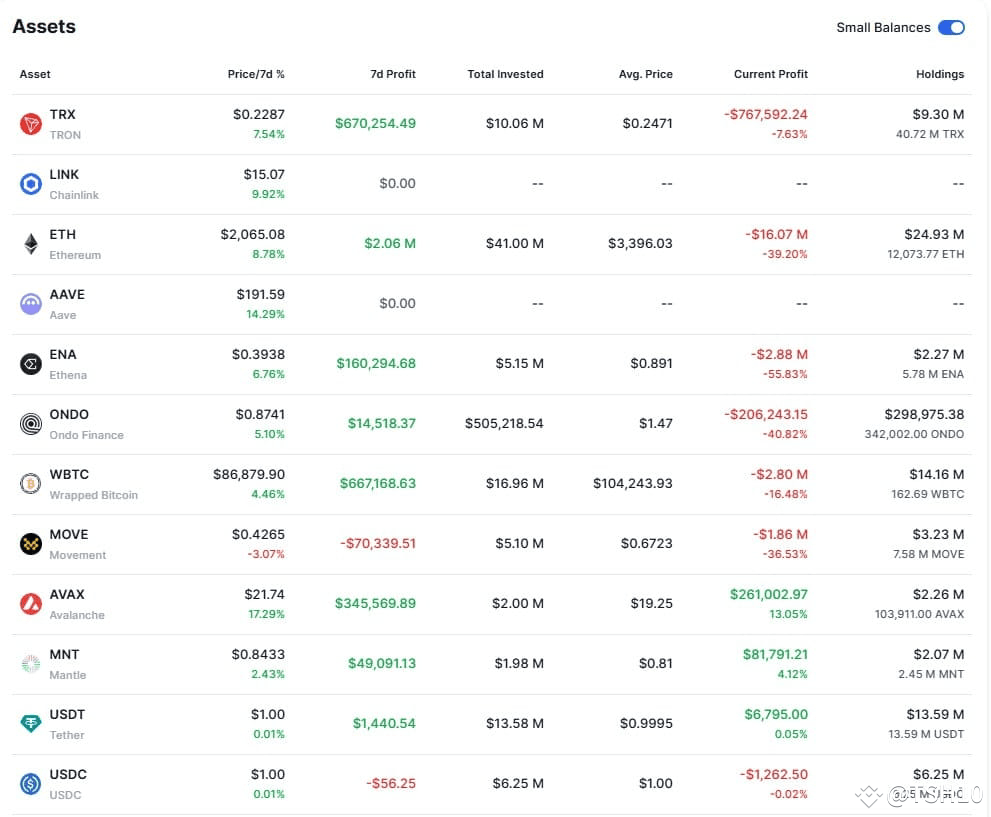Open the USDC coin icon

click(x=30, y=784)
